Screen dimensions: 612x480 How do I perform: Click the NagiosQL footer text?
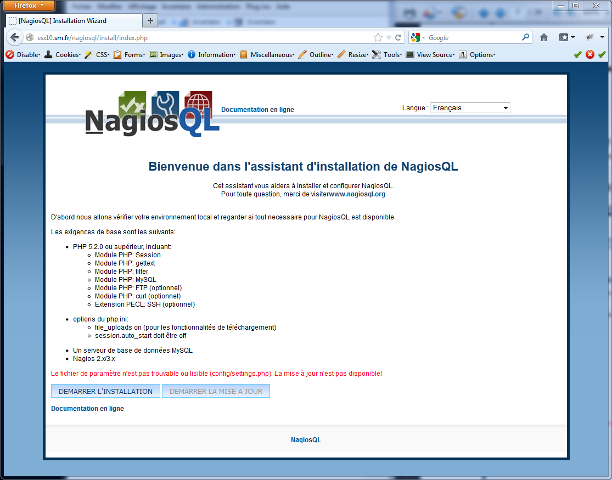tap(306, 440)
